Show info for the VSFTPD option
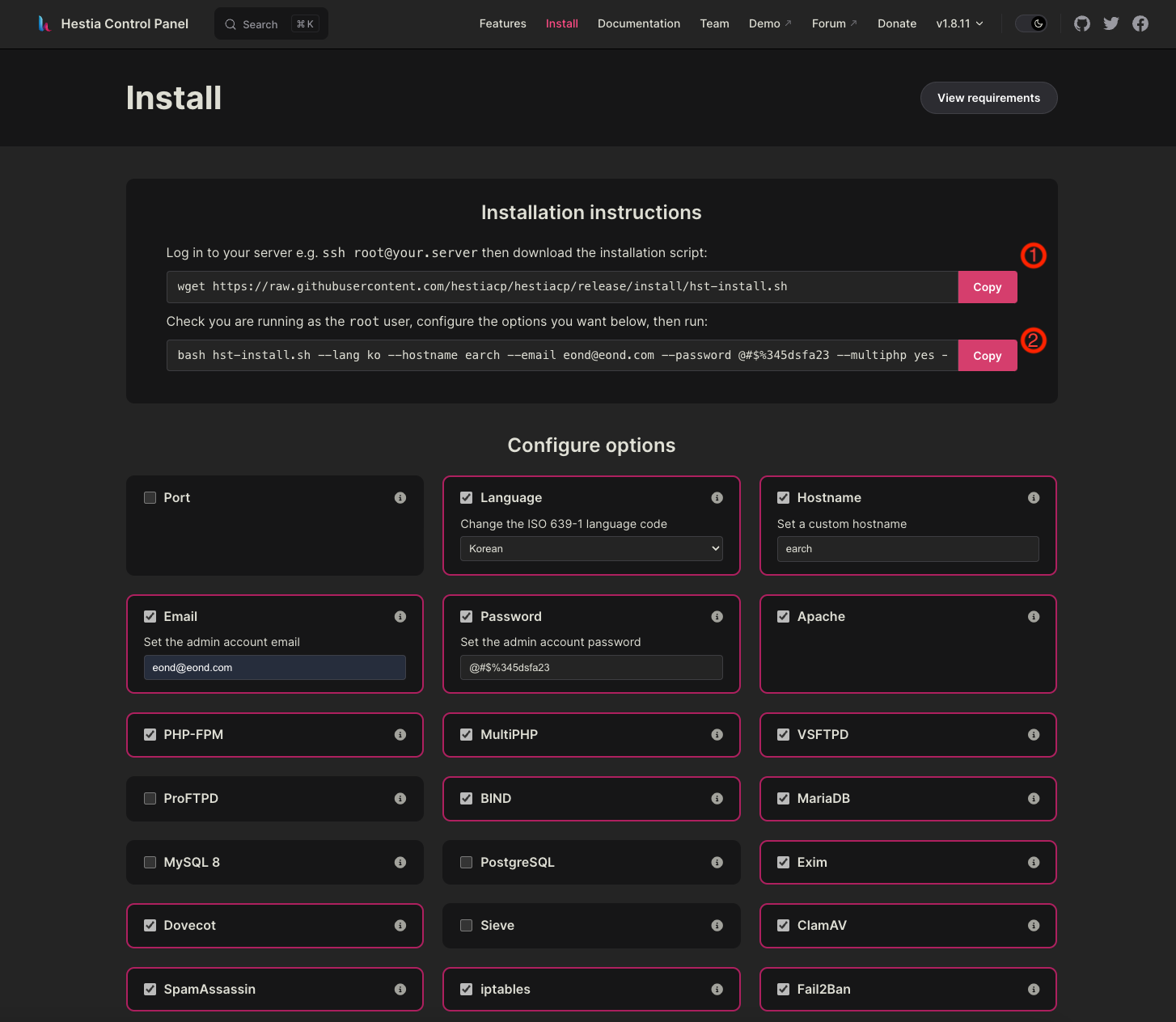The height and width of the screenshot is (1022, 1176). [x=1034, y=734]
